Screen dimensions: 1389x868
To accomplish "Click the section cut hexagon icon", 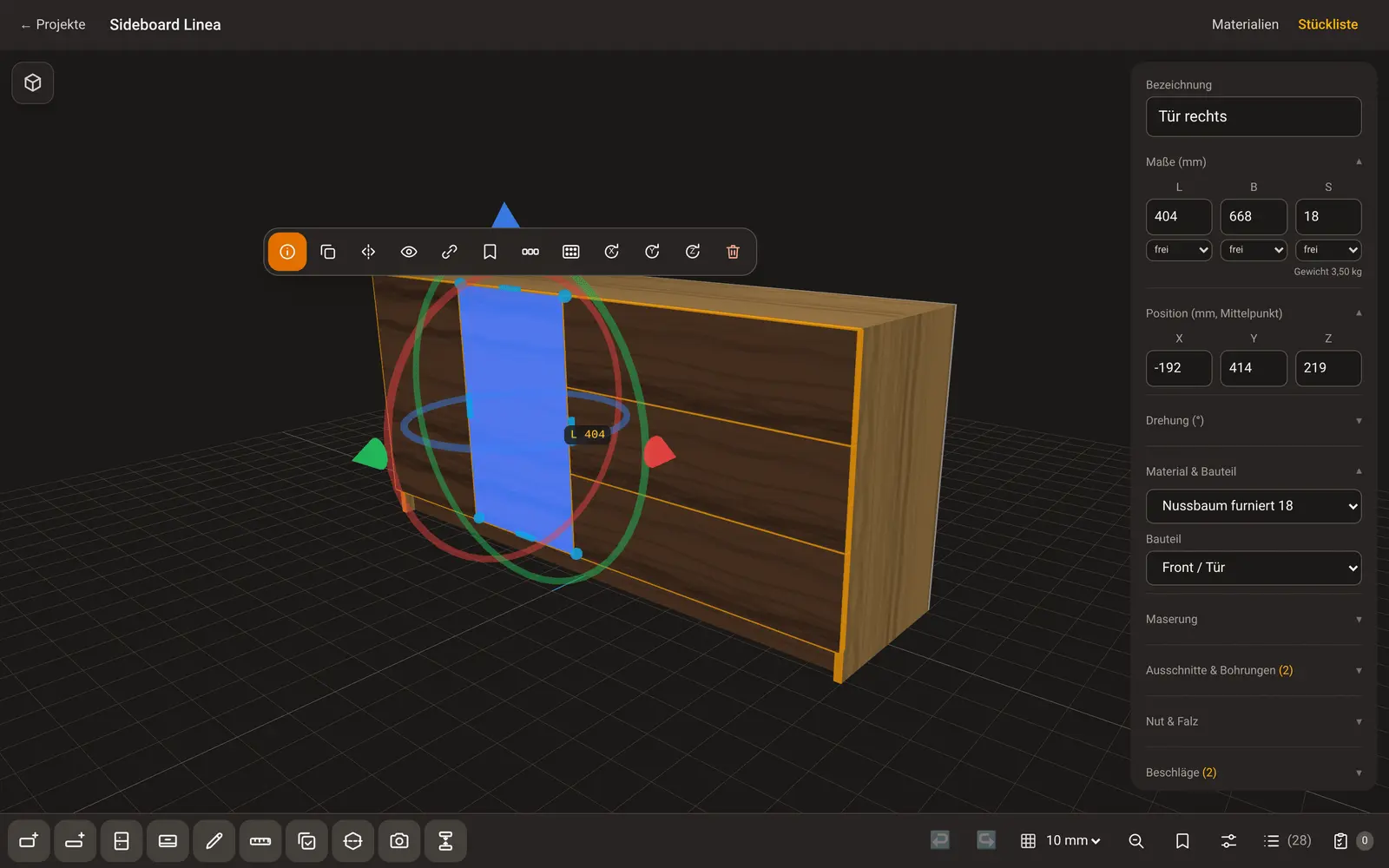I will click(x=353, y=840).
